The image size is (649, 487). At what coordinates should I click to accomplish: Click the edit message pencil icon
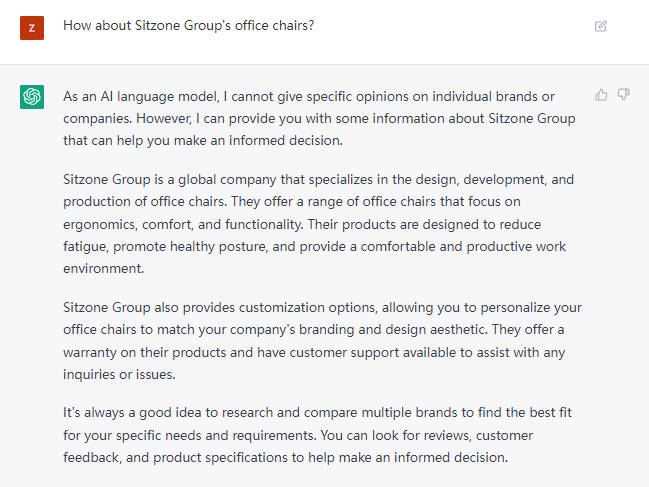[x=601, y=26]
